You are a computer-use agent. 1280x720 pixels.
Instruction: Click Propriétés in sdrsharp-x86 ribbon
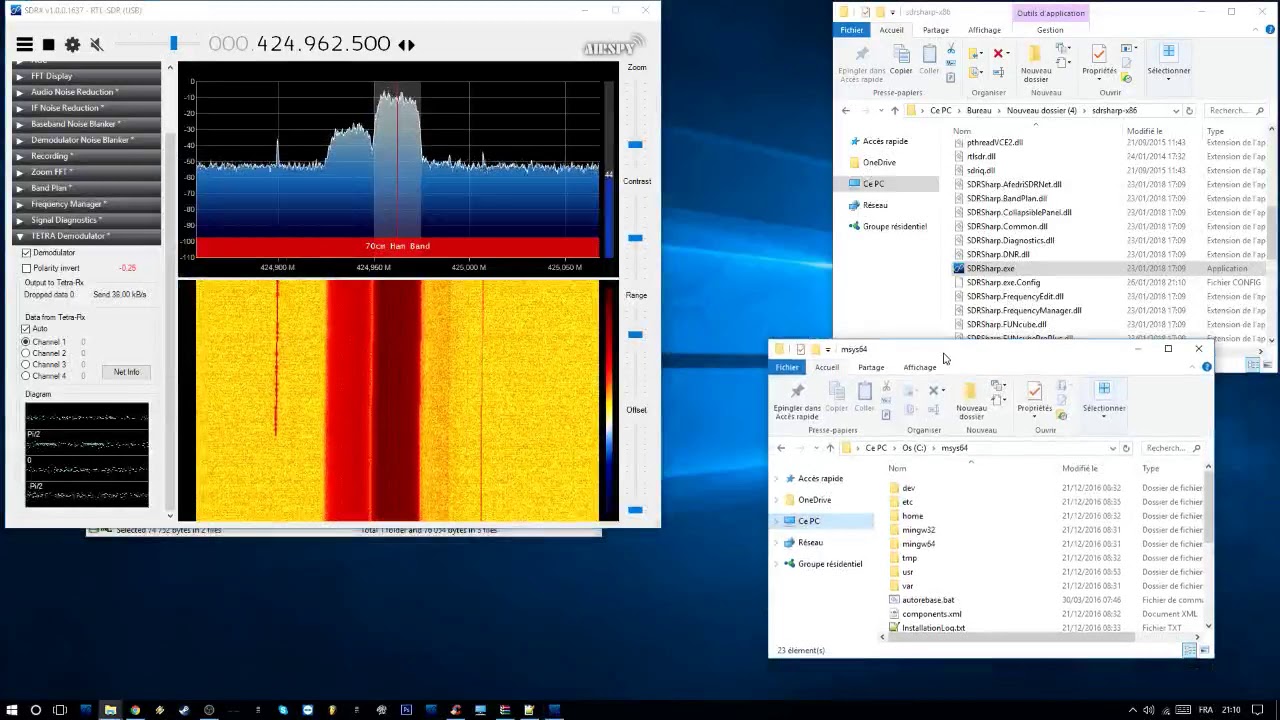(1099, 60)
